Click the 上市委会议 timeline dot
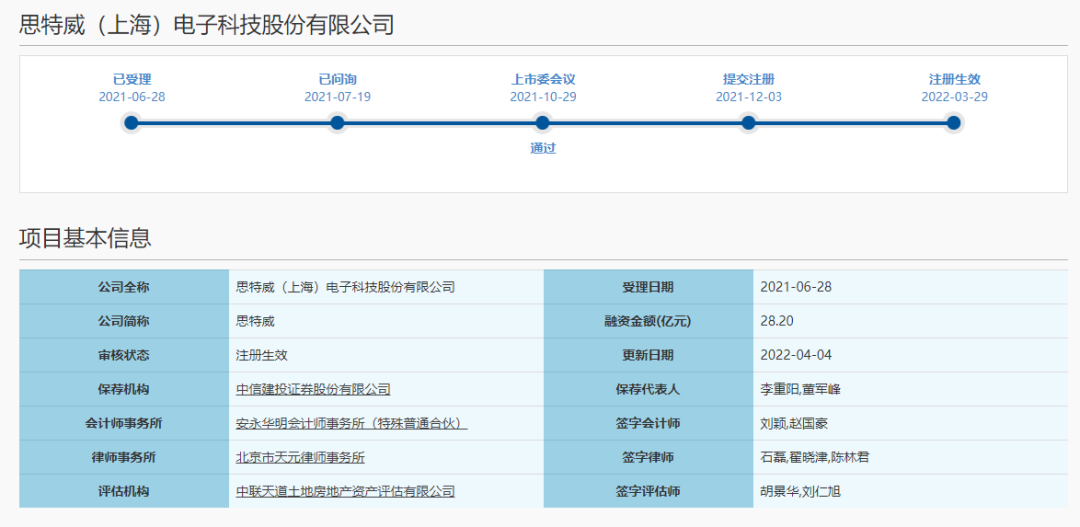The height and width of the screenshot is (527, 1080). (x=543, y=123)
